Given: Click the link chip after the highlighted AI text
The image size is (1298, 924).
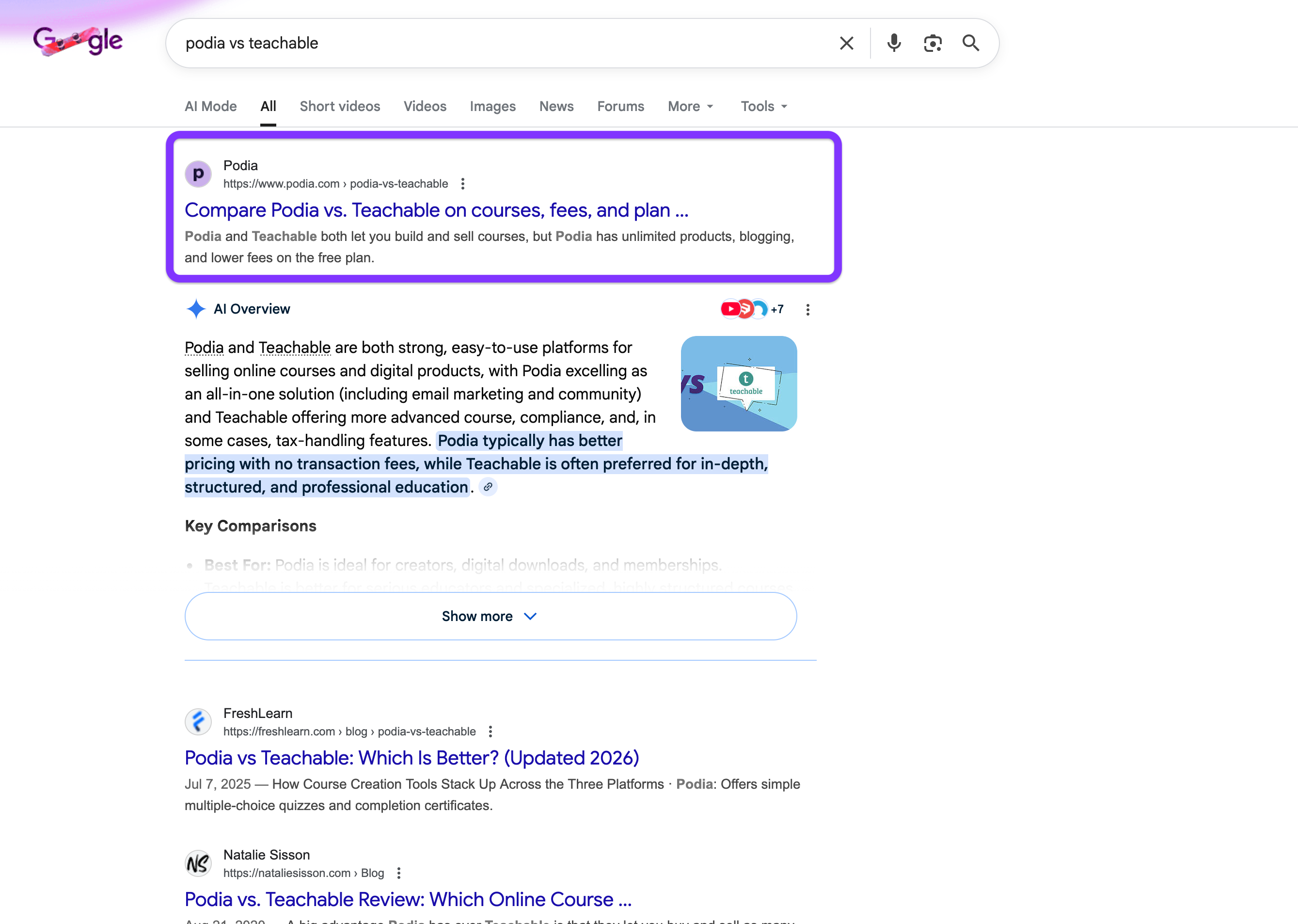Looking at the screenshot, I should 488,487.
